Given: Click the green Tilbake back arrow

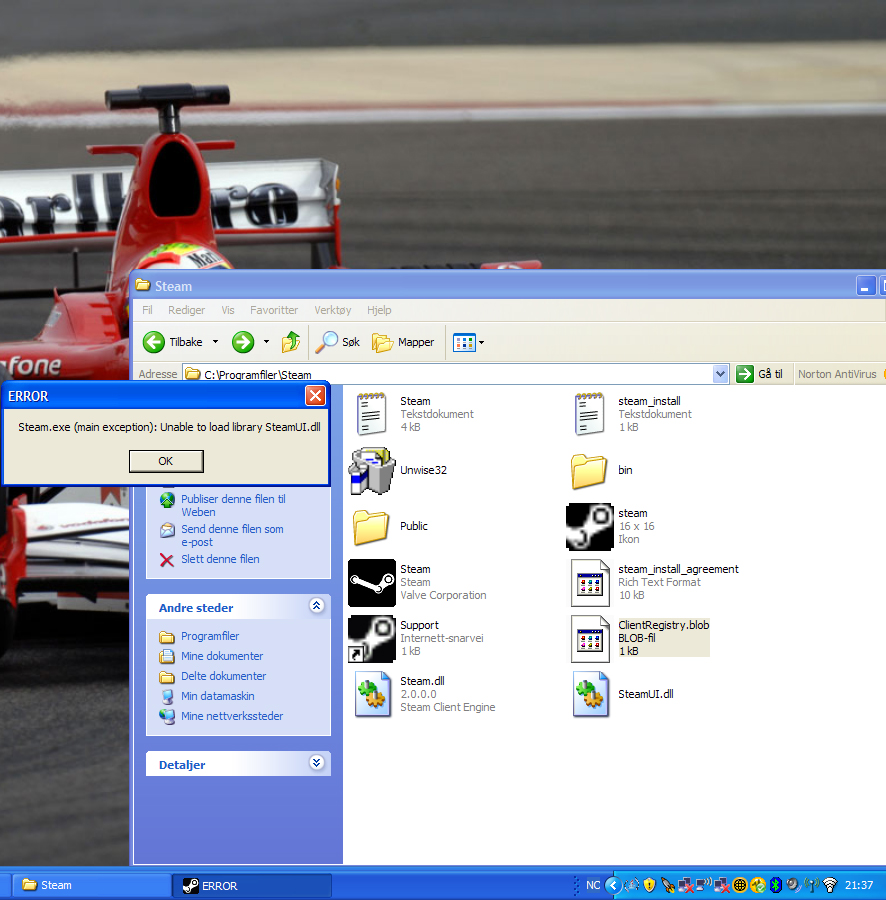Looking at the screenshot, I should pyautogui.click(x=153, y=342).
